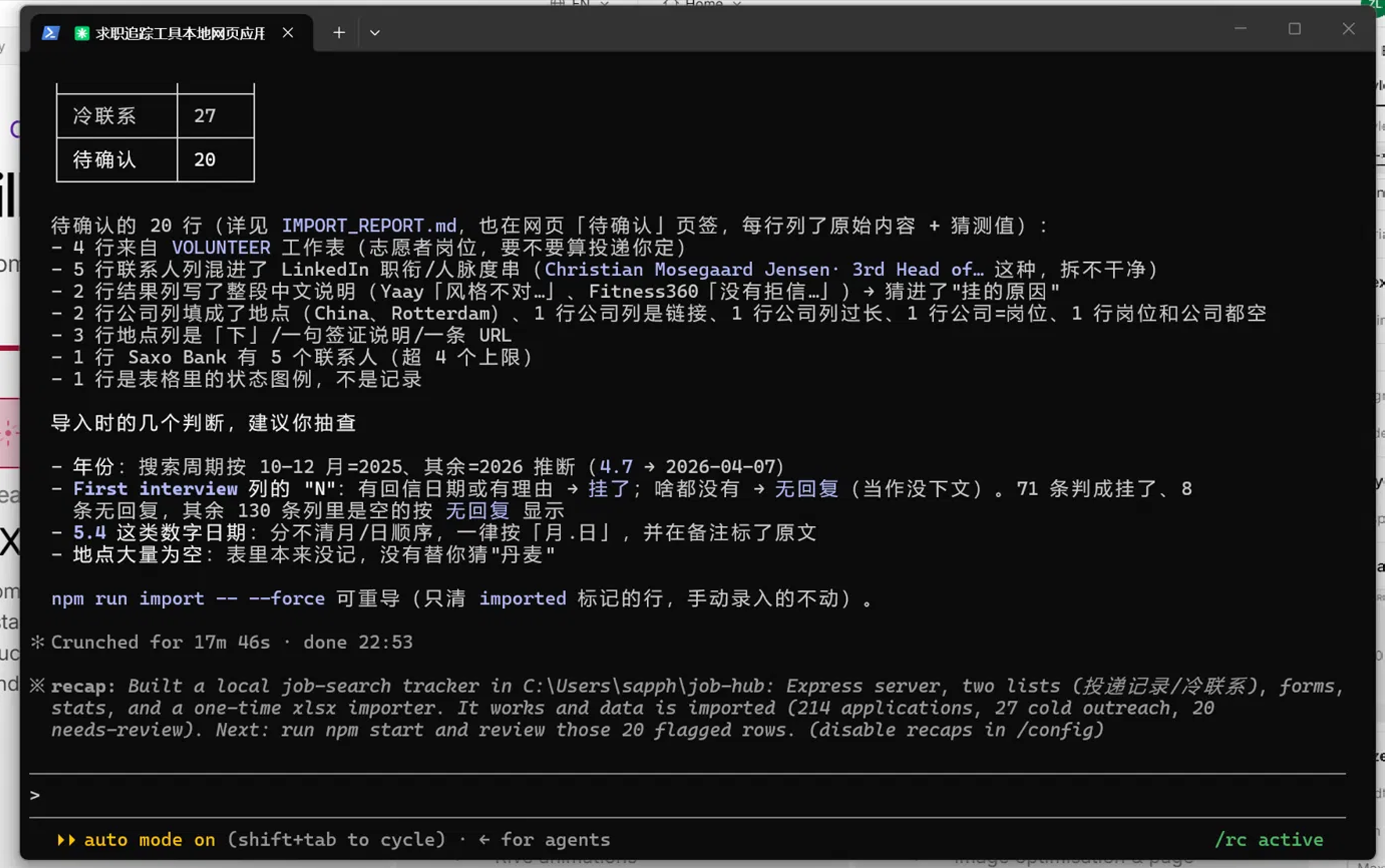
Task: Click the 'auto mode on' status indicator
Action: [x=150, y=839]
